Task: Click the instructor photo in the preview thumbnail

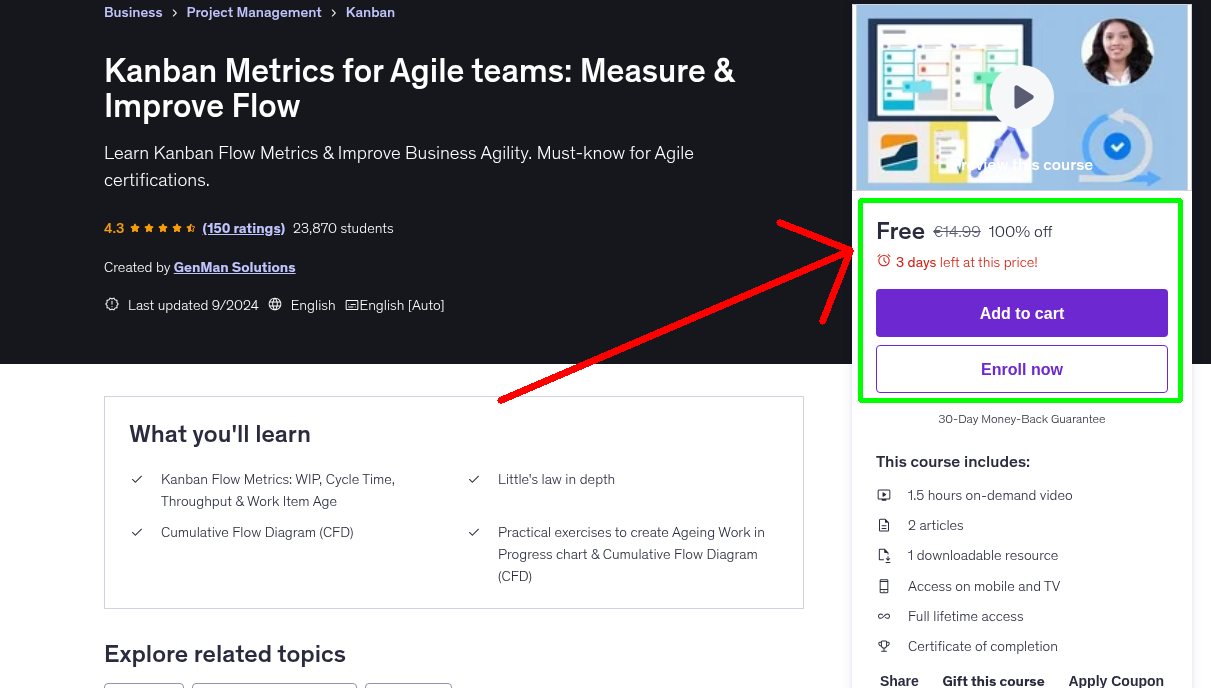Action: coord(1116,50)
